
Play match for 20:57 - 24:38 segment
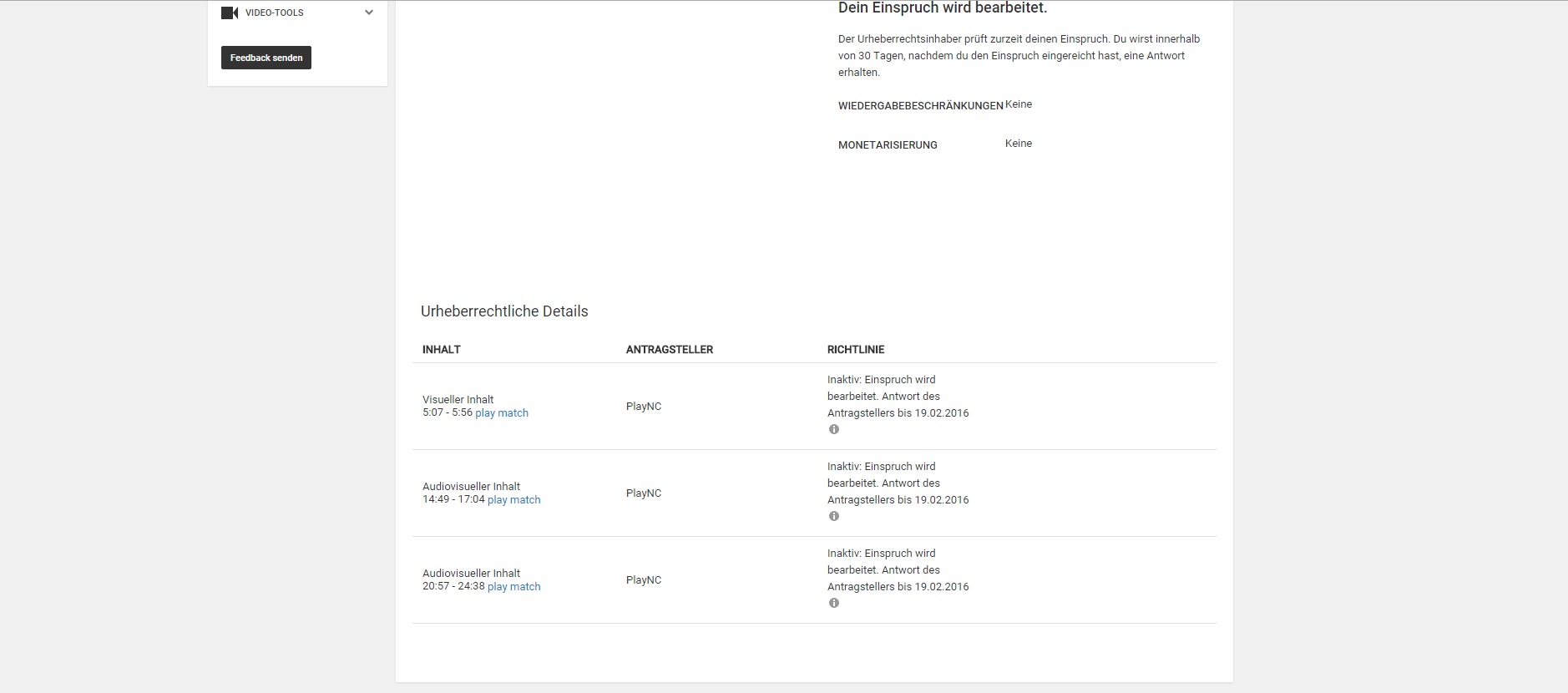click(x=514, y=586)
